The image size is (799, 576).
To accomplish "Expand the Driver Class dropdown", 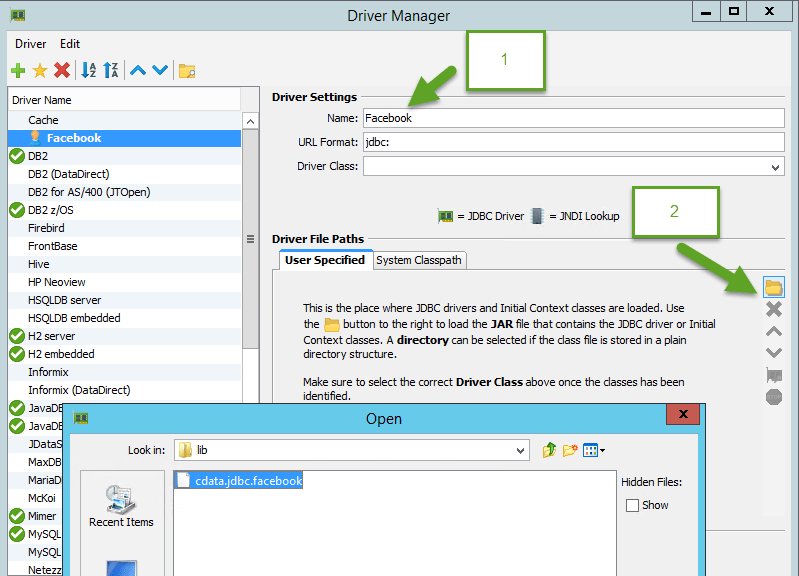I will pos(775,167).
